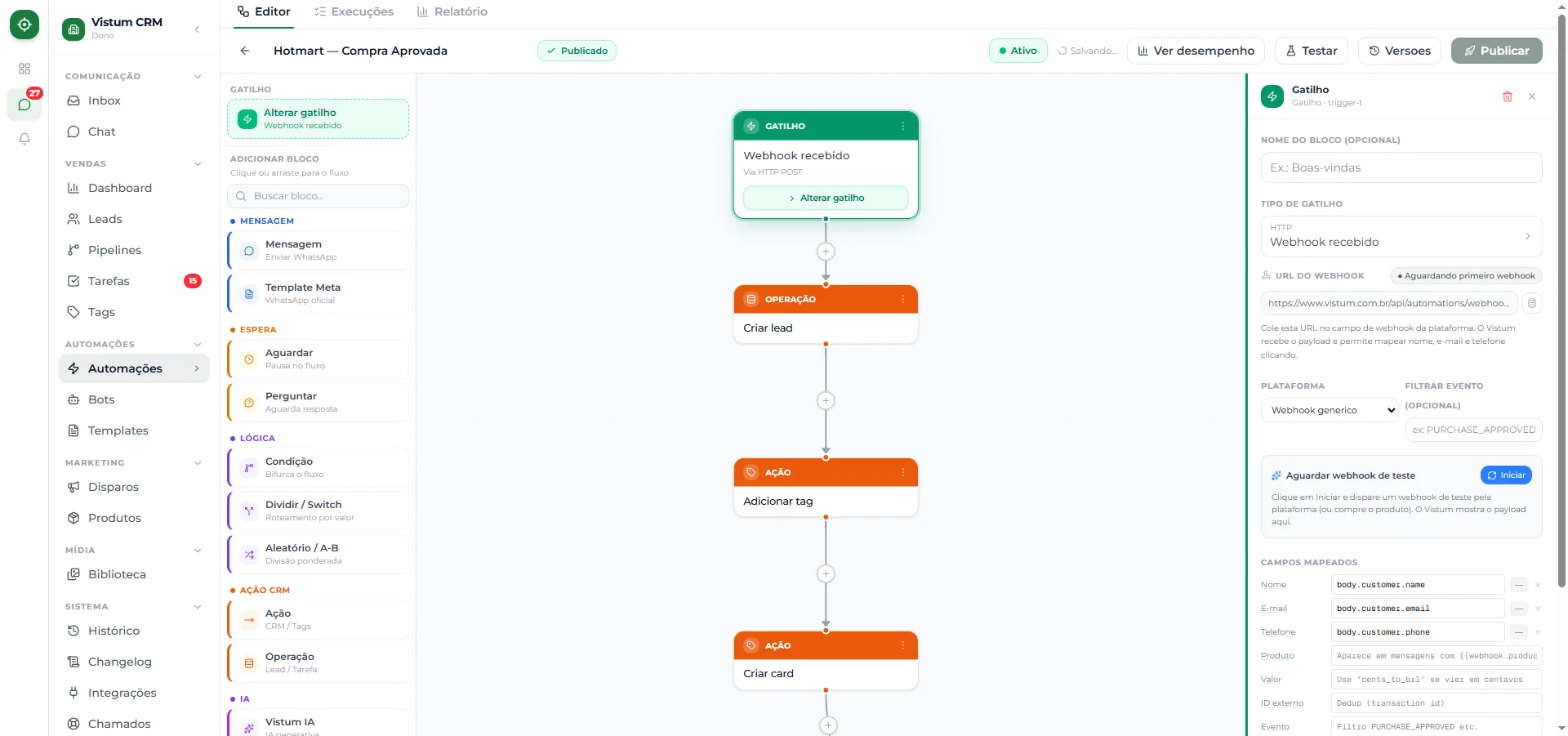Open the Tipo de gatilho Webhook recebido selector
Viewport: 1568px width, 736px height.
pos(1401,236)
